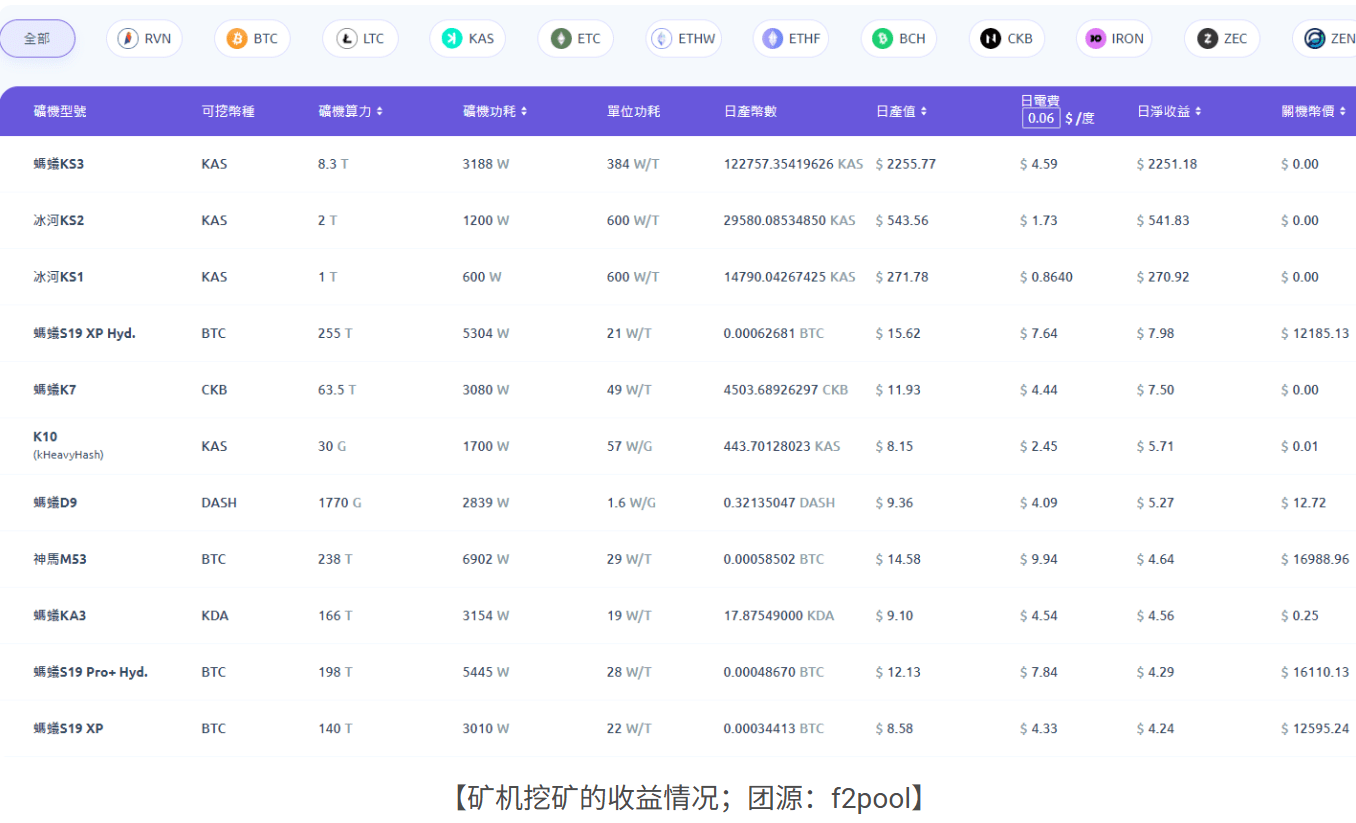Click the 0.00062681 BTC output

tap(774, 333)
